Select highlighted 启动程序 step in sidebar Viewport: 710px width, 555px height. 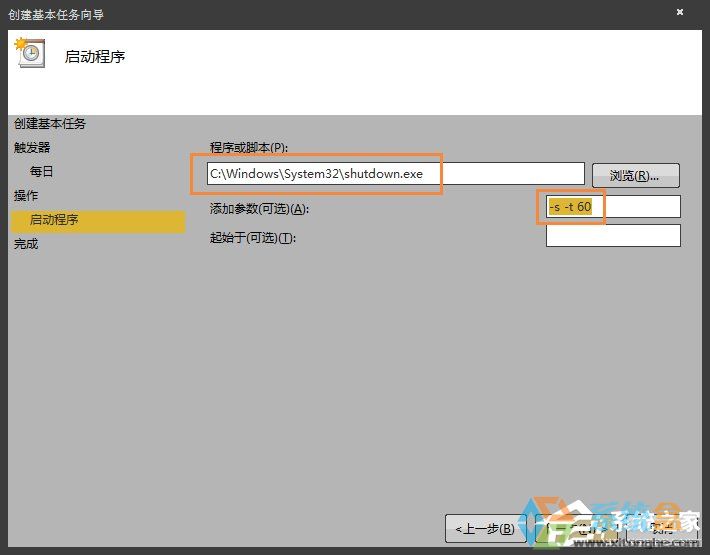pos(54,220)
